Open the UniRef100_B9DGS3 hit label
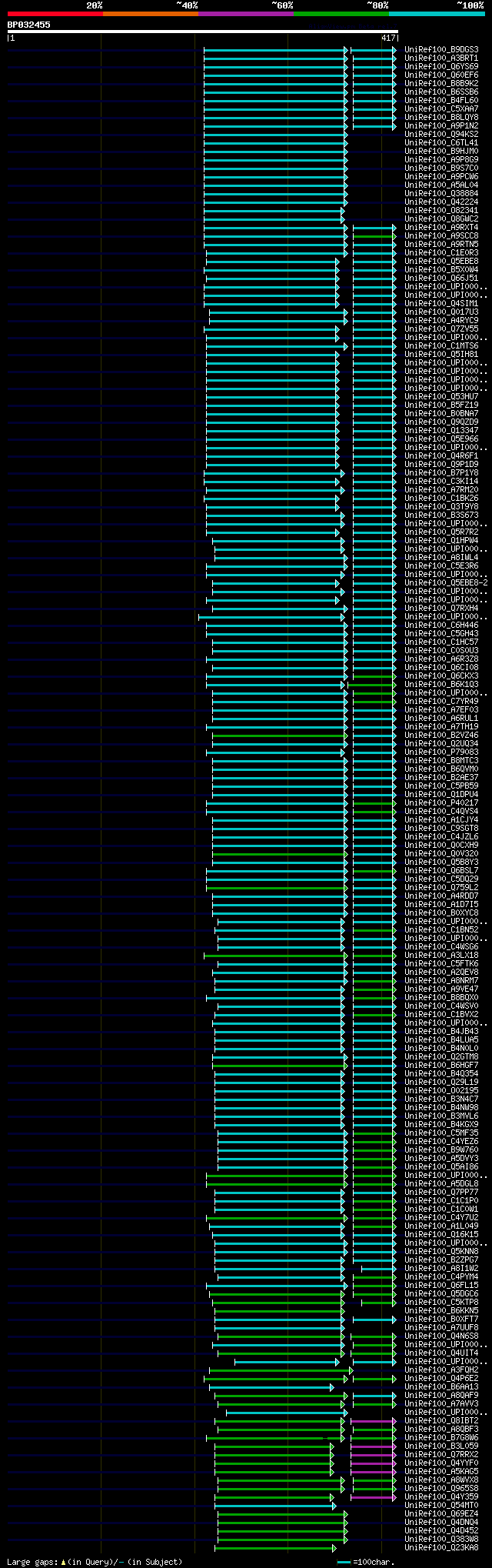This screenshot has width=492, height=1568. point(441,49)
